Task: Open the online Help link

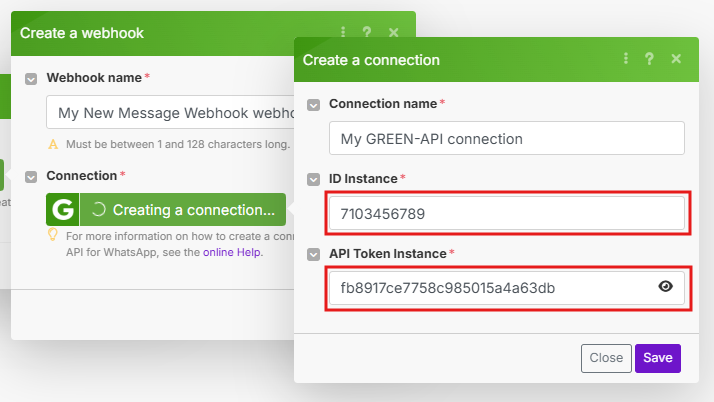Action: [x=232, y=253]
